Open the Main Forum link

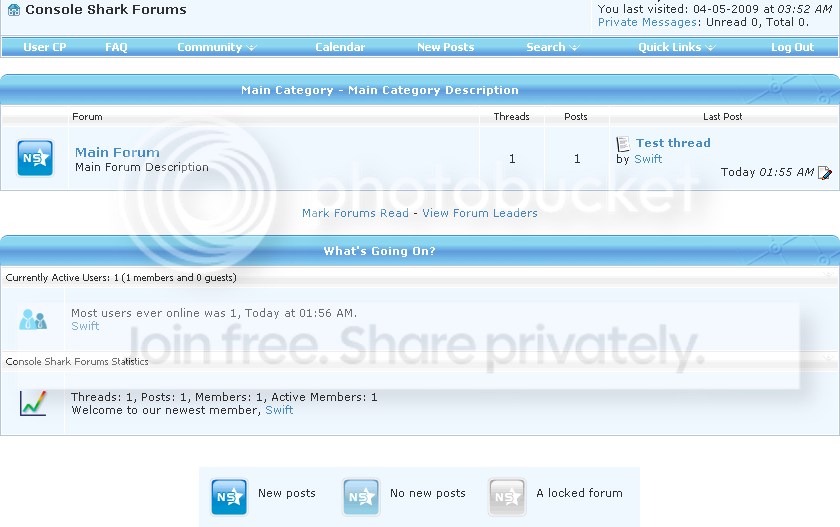pos(117,153)
